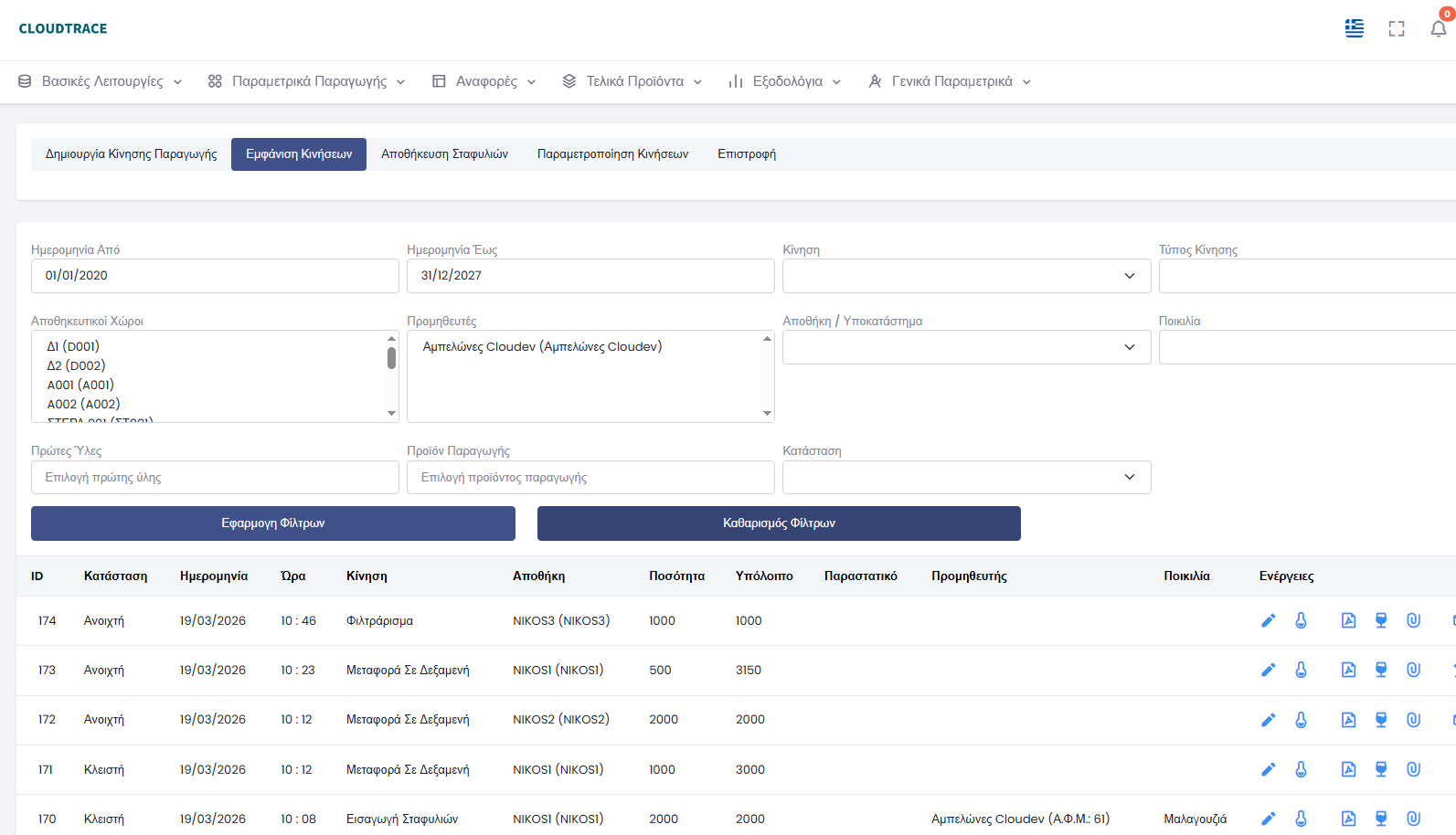The height and width of the screenshot is (835, 1456).
Task: Click the Ημερομηνία Από date field
Action: [x=215, y=276]
